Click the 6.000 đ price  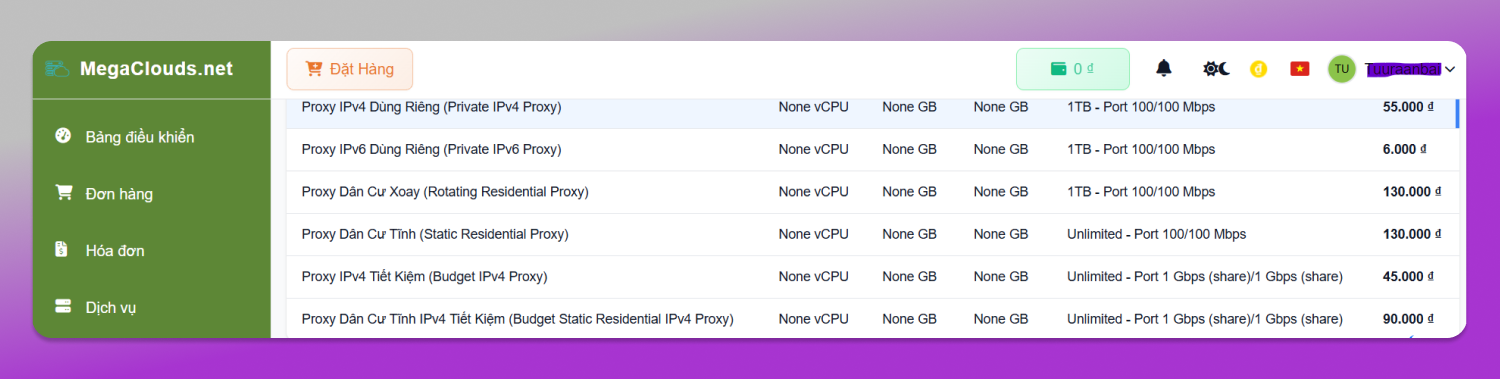pos(1404,149)
